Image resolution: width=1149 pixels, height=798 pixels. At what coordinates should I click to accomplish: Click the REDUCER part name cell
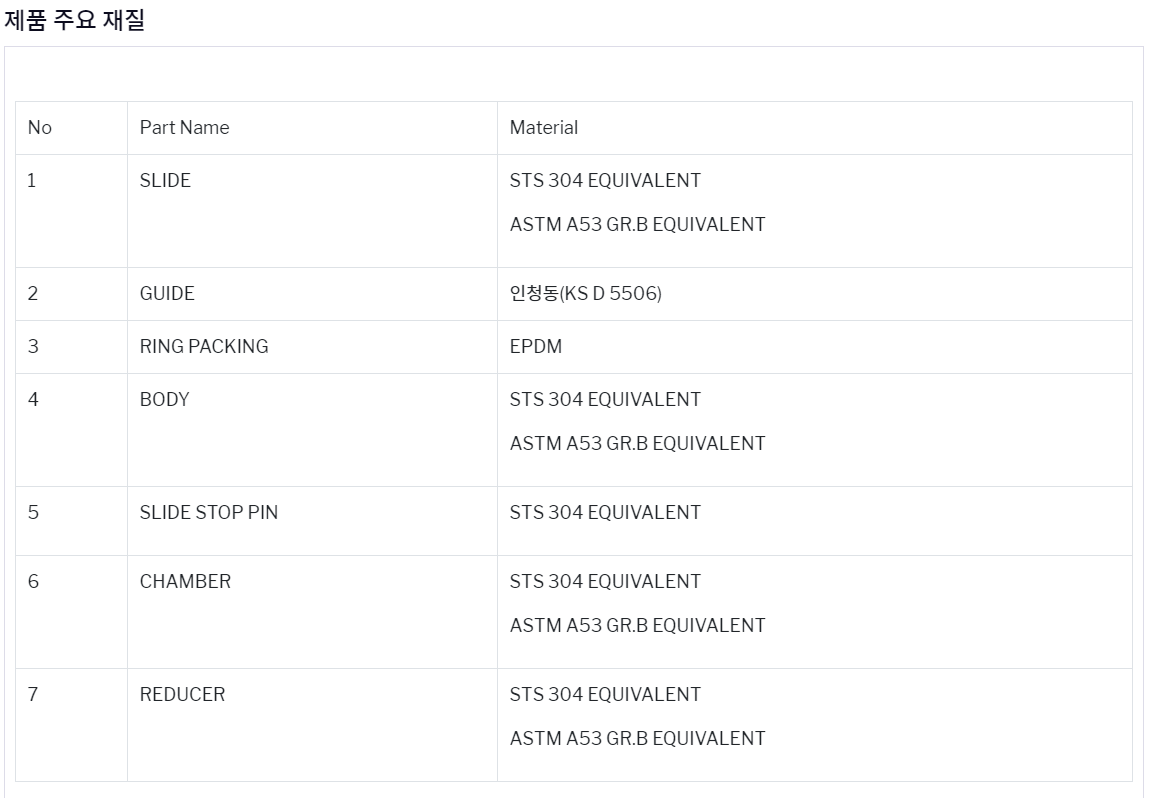click(312, 725)
